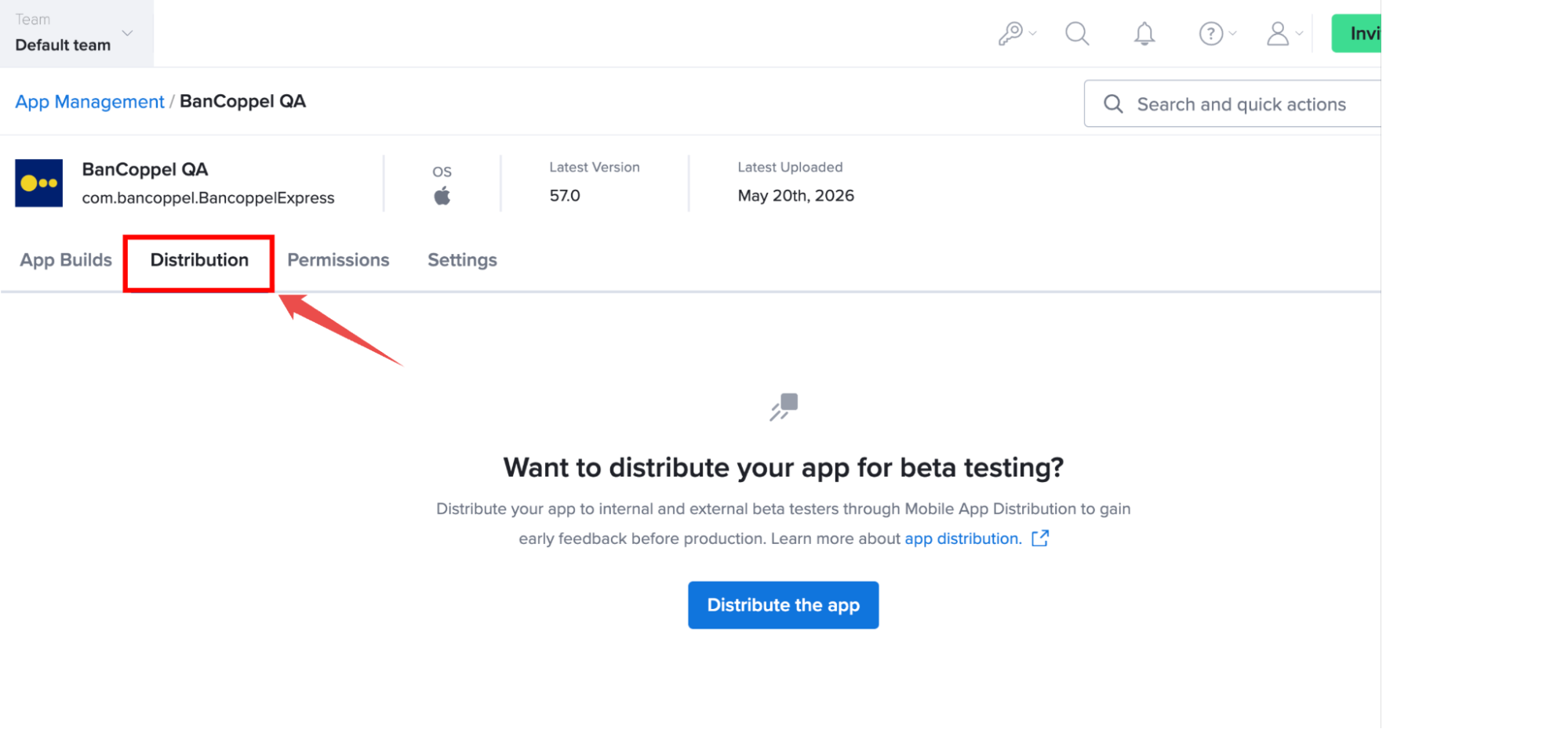1568x729 pixels.
Task: Open the Permissions tab
Action: pos(338,260)
